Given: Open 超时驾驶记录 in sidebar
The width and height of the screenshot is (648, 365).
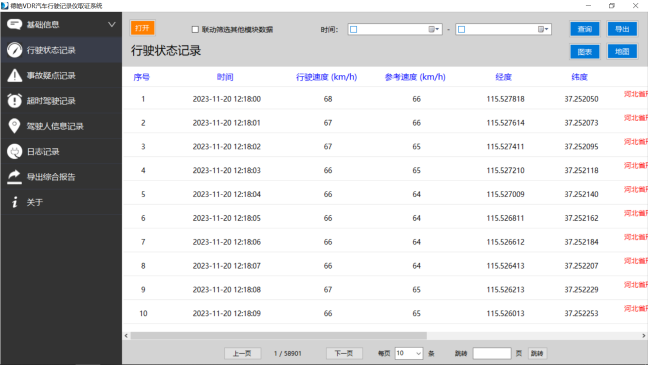Looking at the screenshot, I should point(61,100).
